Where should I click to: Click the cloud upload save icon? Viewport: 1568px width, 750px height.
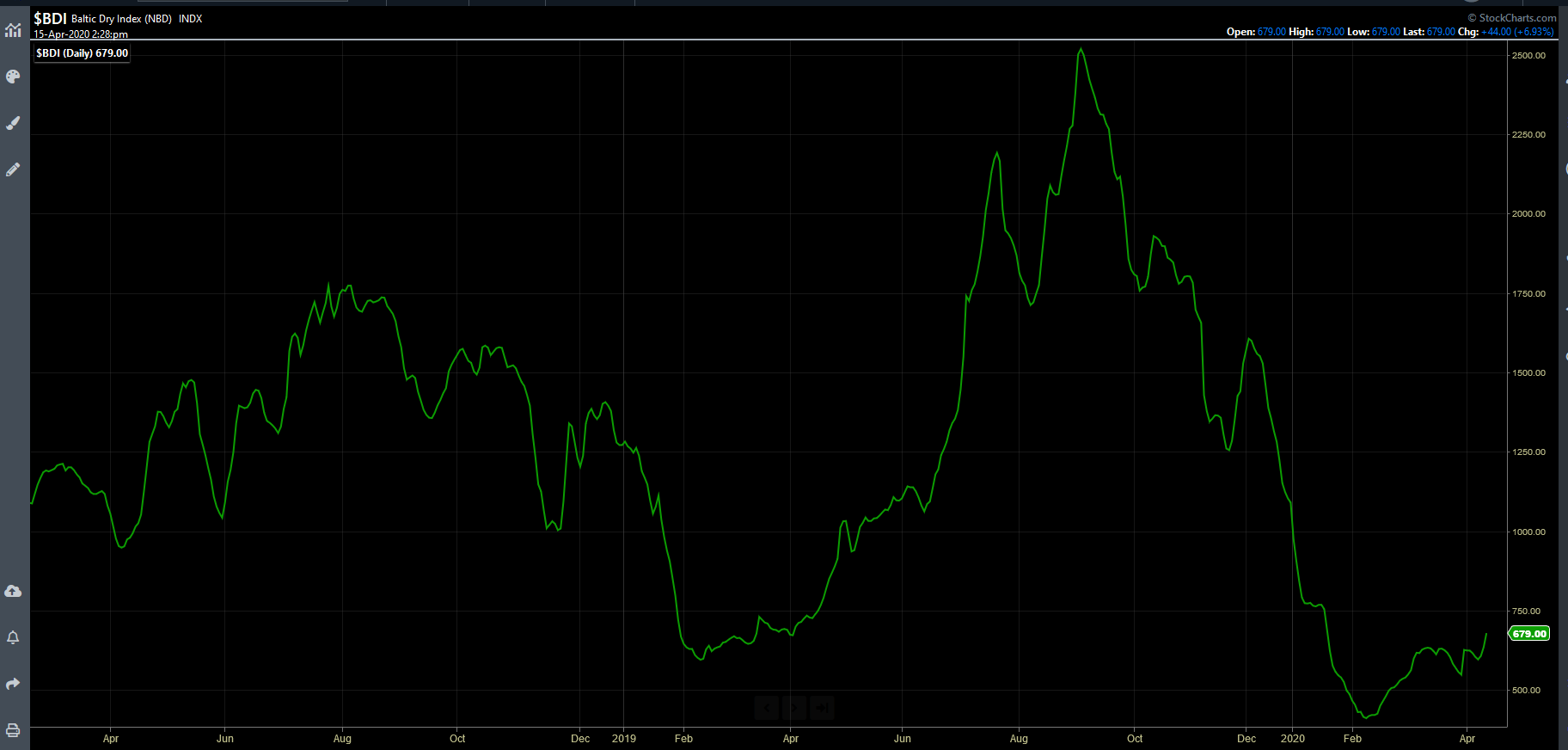13,591
